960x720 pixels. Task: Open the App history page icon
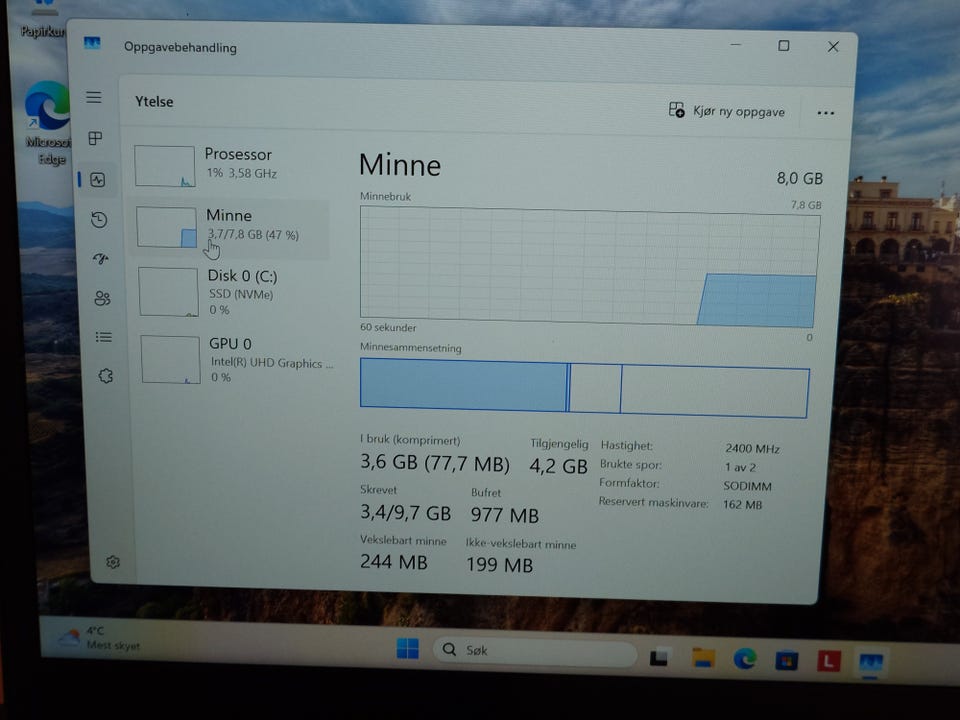(x=99, y=219)
